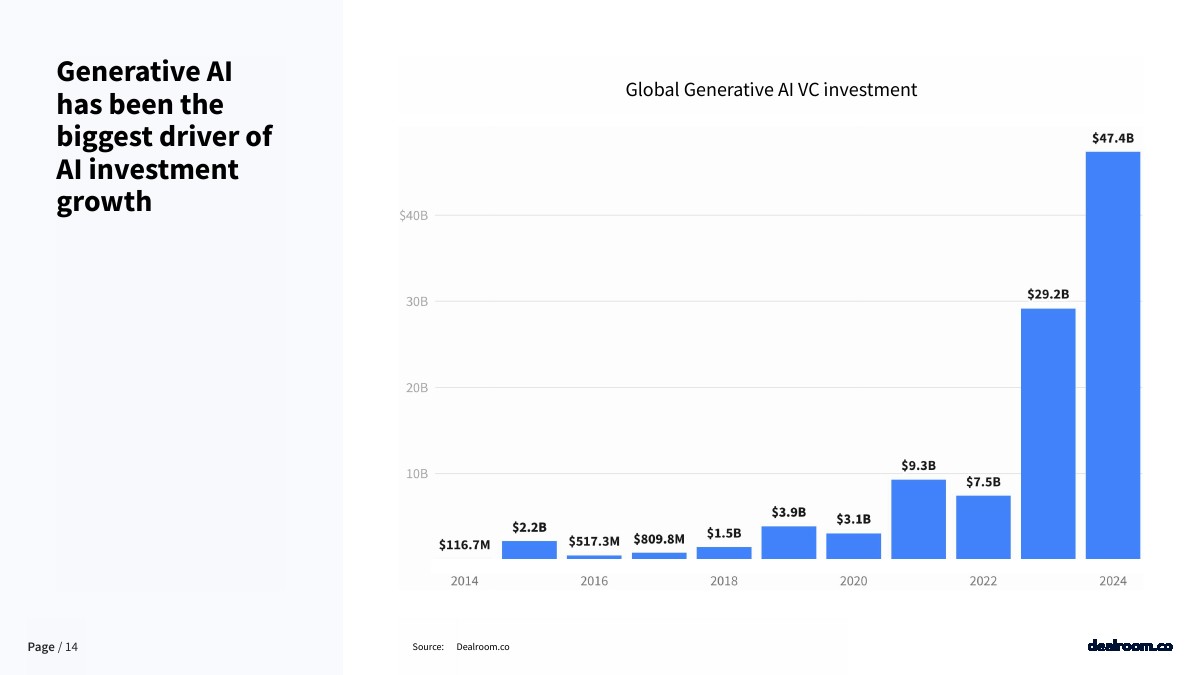The height and width of the screenshot is (675, 1200).
Task: Click the dealroom.co logo in the footer
Action: coord(1129,646)
